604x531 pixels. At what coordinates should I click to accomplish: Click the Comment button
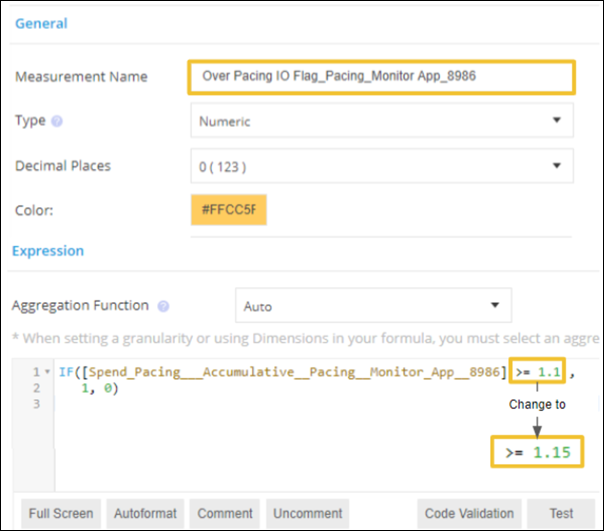[225, 514]
